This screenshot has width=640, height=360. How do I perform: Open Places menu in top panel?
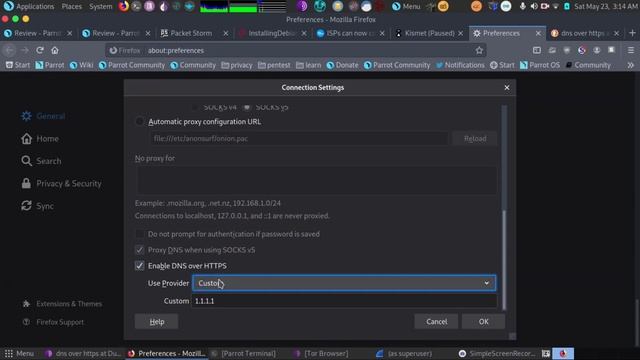coord(71,6)
